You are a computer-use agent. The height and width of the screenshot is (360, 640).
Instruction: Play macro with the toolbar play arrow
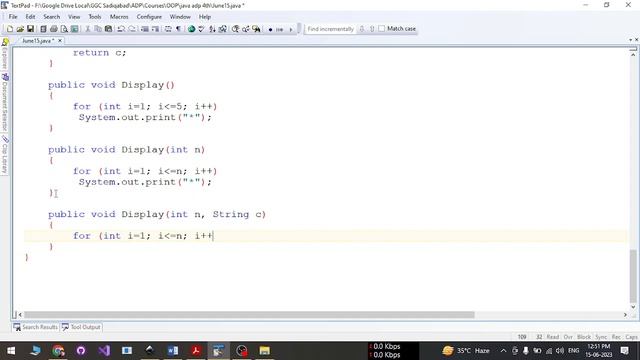[291, 29]
